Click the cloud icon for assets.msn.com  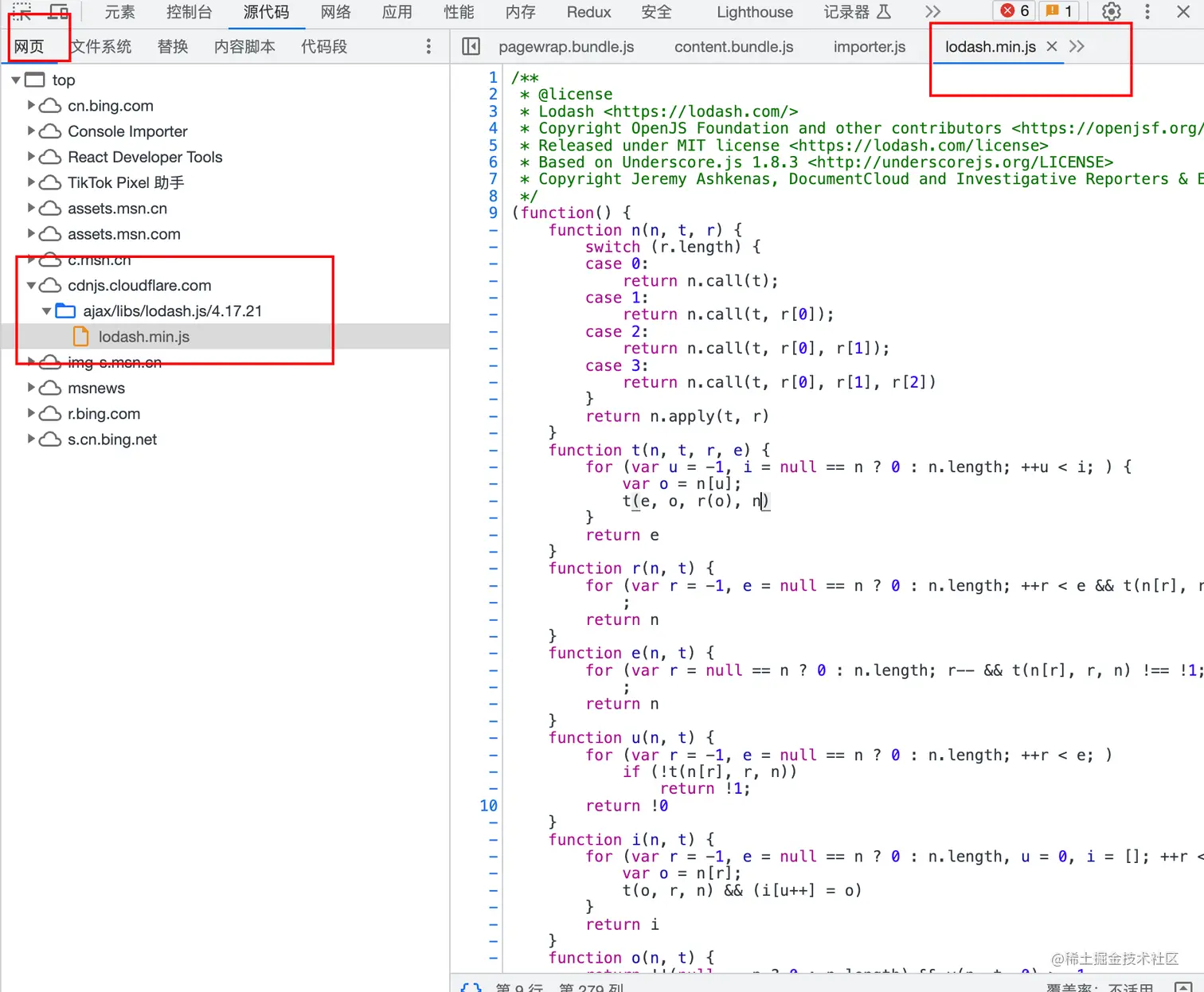tap(50, 234)
